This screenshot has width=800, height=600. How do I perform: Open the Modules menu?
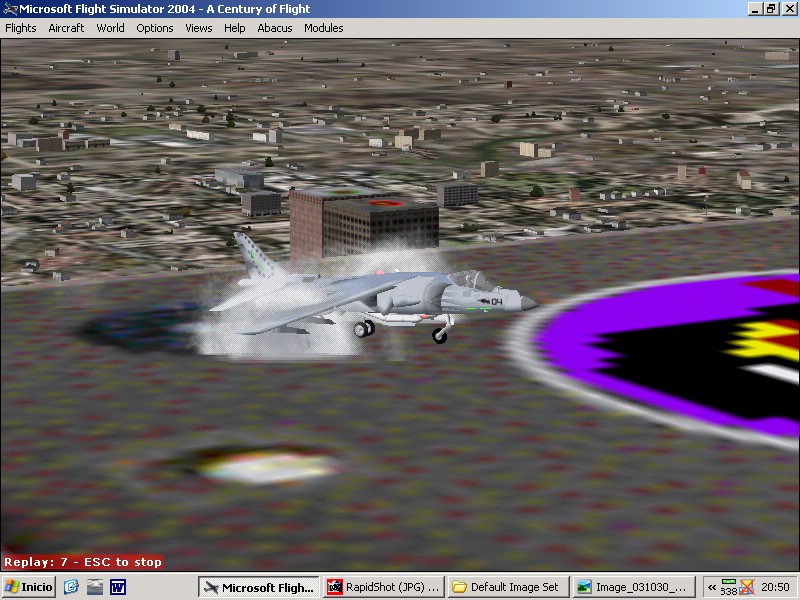pos(323,28)
